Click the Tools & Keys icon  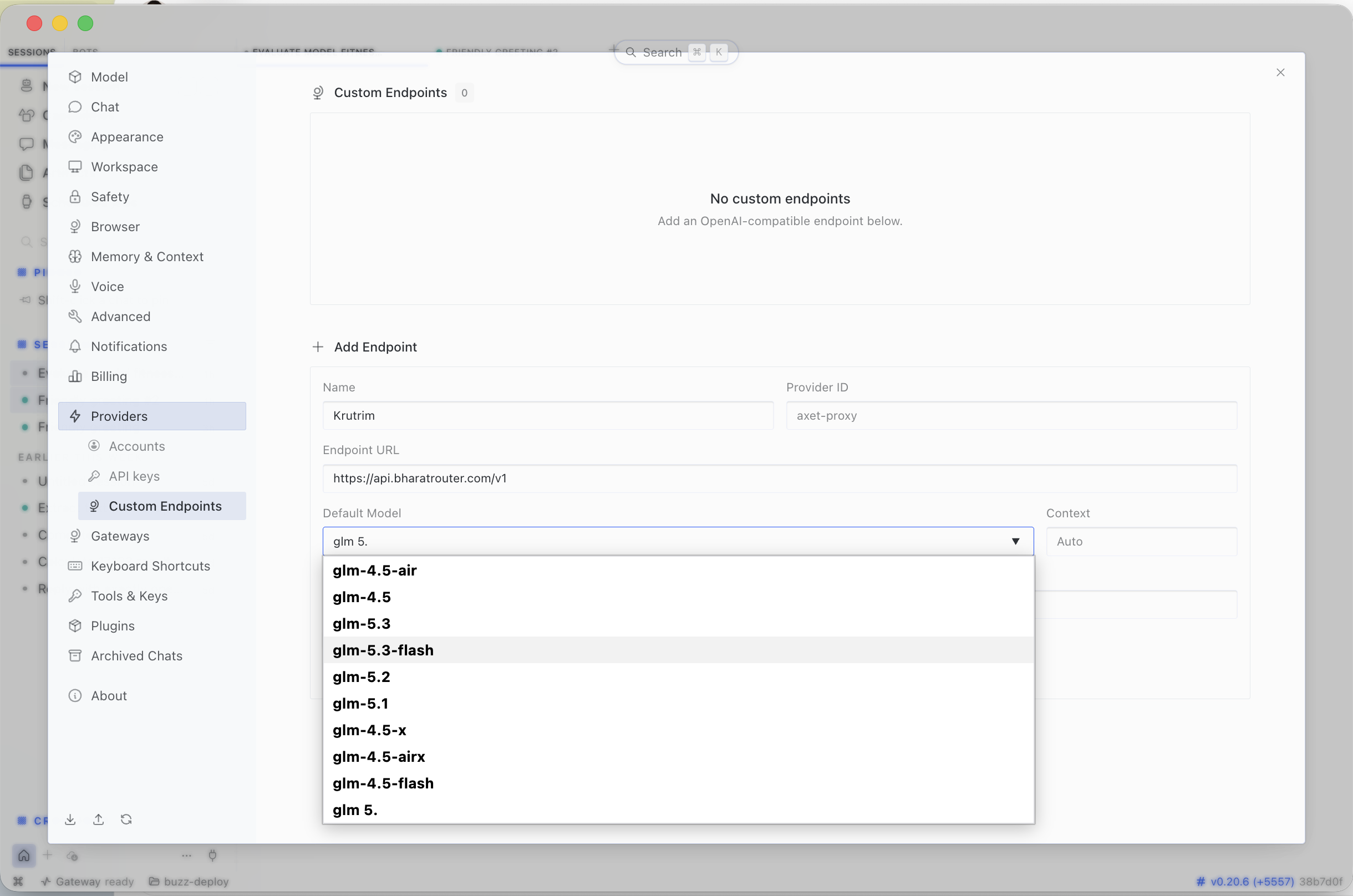coord(75,595)
